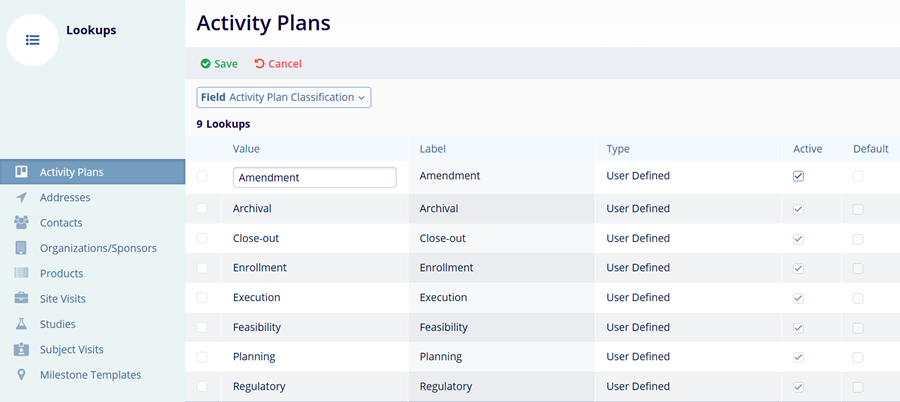Viewport: 900px width, 402px height.
Task: Click the Contacts people icon in sidebar
Action: [x=21, y=223]
